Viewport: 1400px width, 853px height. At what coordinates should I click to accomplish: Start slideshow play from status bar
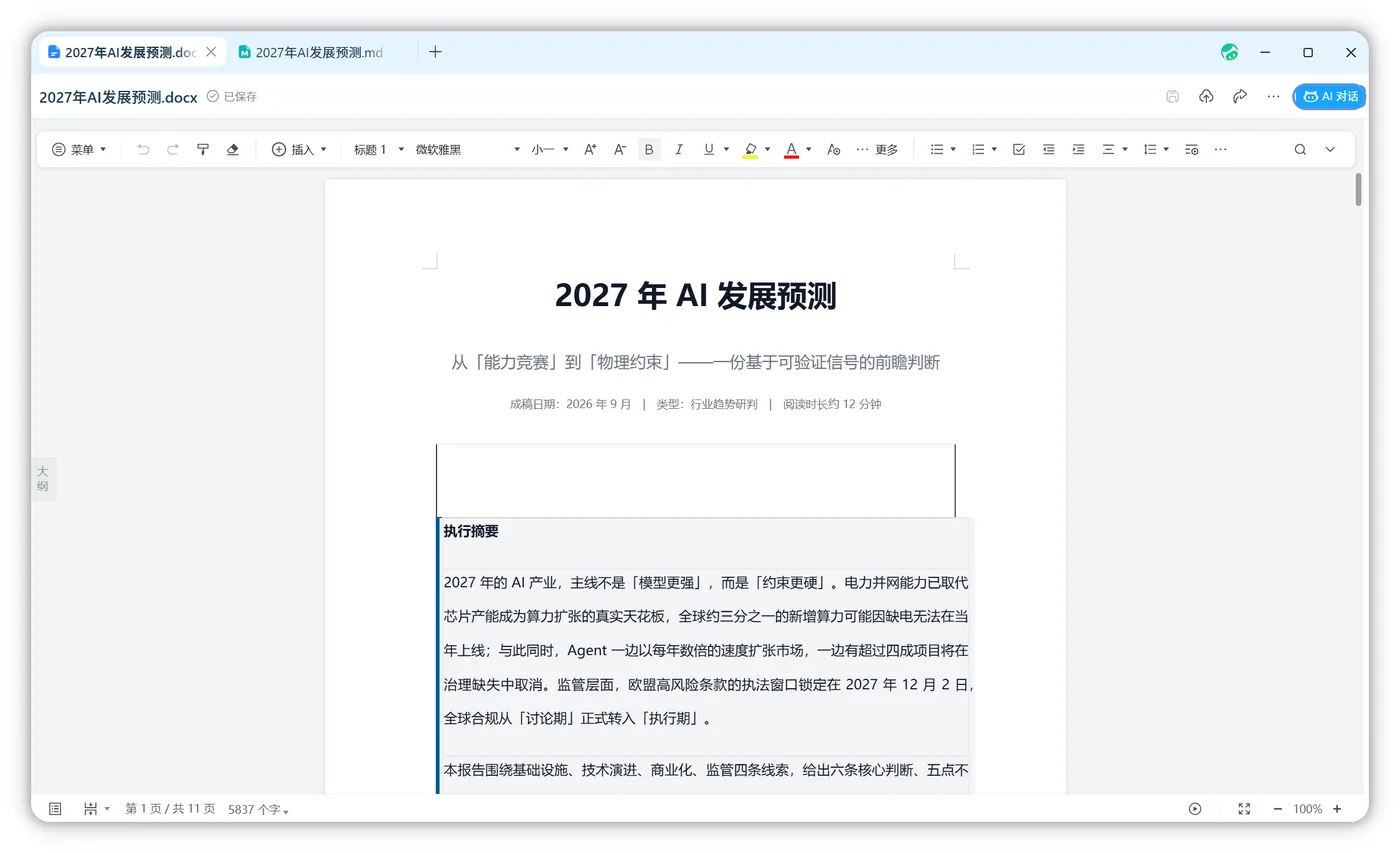click(1195, 808)
